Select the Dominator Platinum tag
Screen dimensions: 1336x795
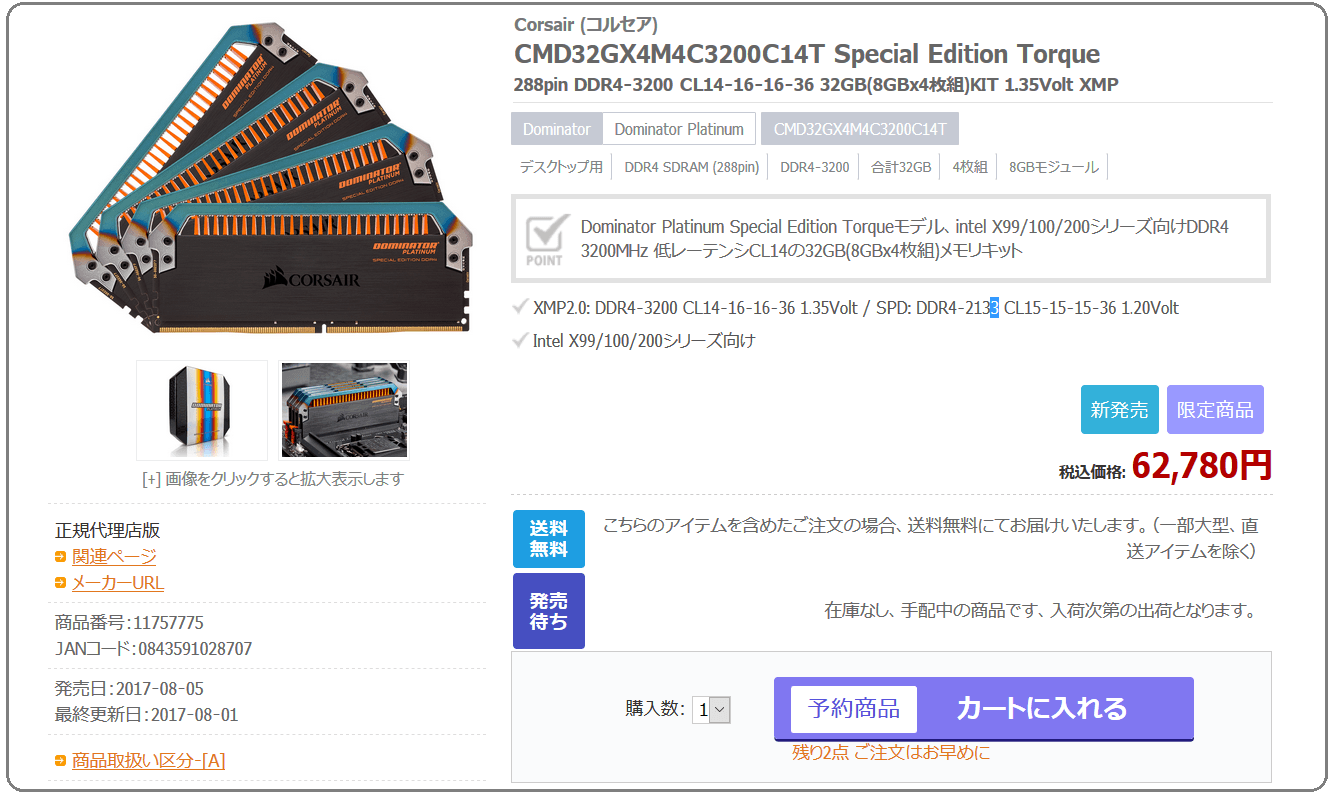[x=679, y=129]
